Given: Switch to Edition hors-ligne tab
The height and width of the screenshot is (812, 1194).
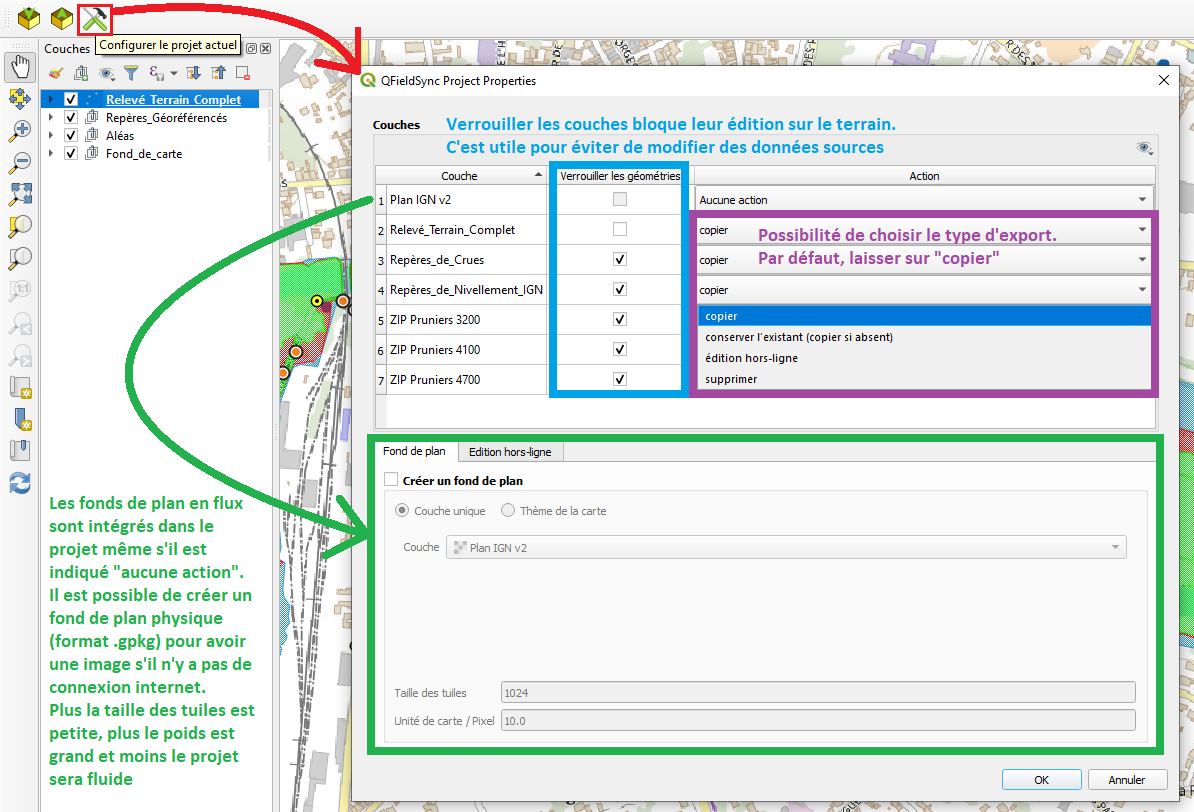Looking at the screenshot, I should 510,452.
